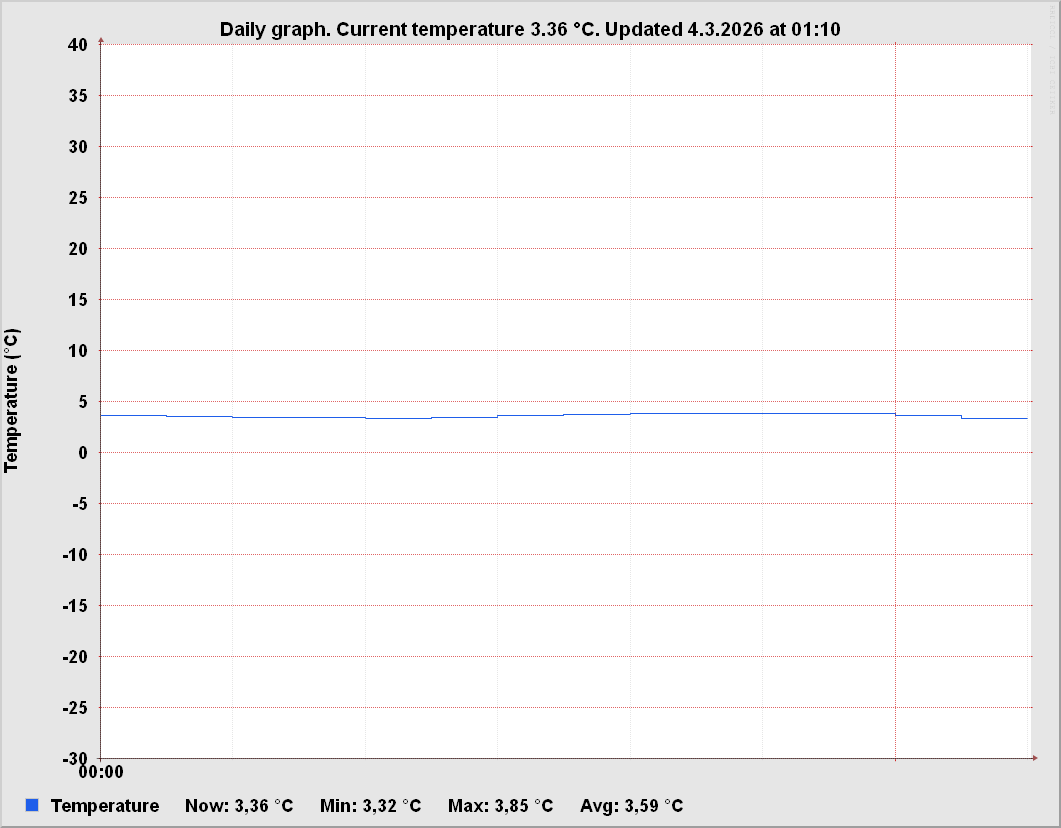Click the 10 tick label on the y-axis
This screenshot has height=828, width=1061.
(79, 350)
